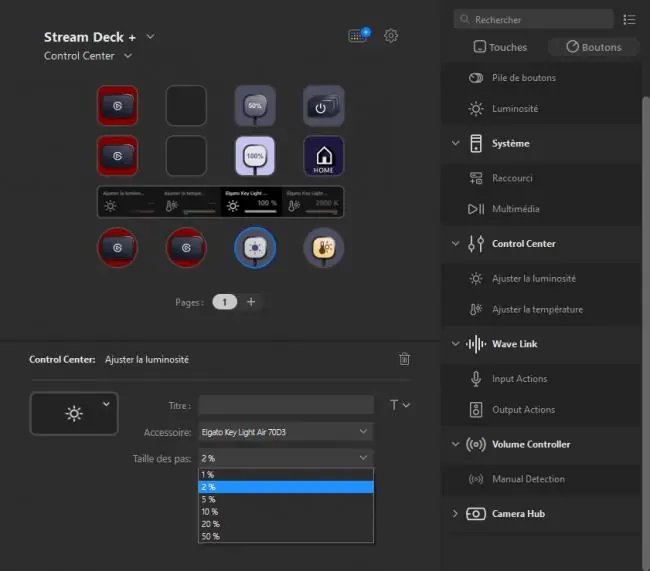Select the Ajuster la luminosité action
The image size is (650, 571).
pyautogui.click(x=541, y=279)
